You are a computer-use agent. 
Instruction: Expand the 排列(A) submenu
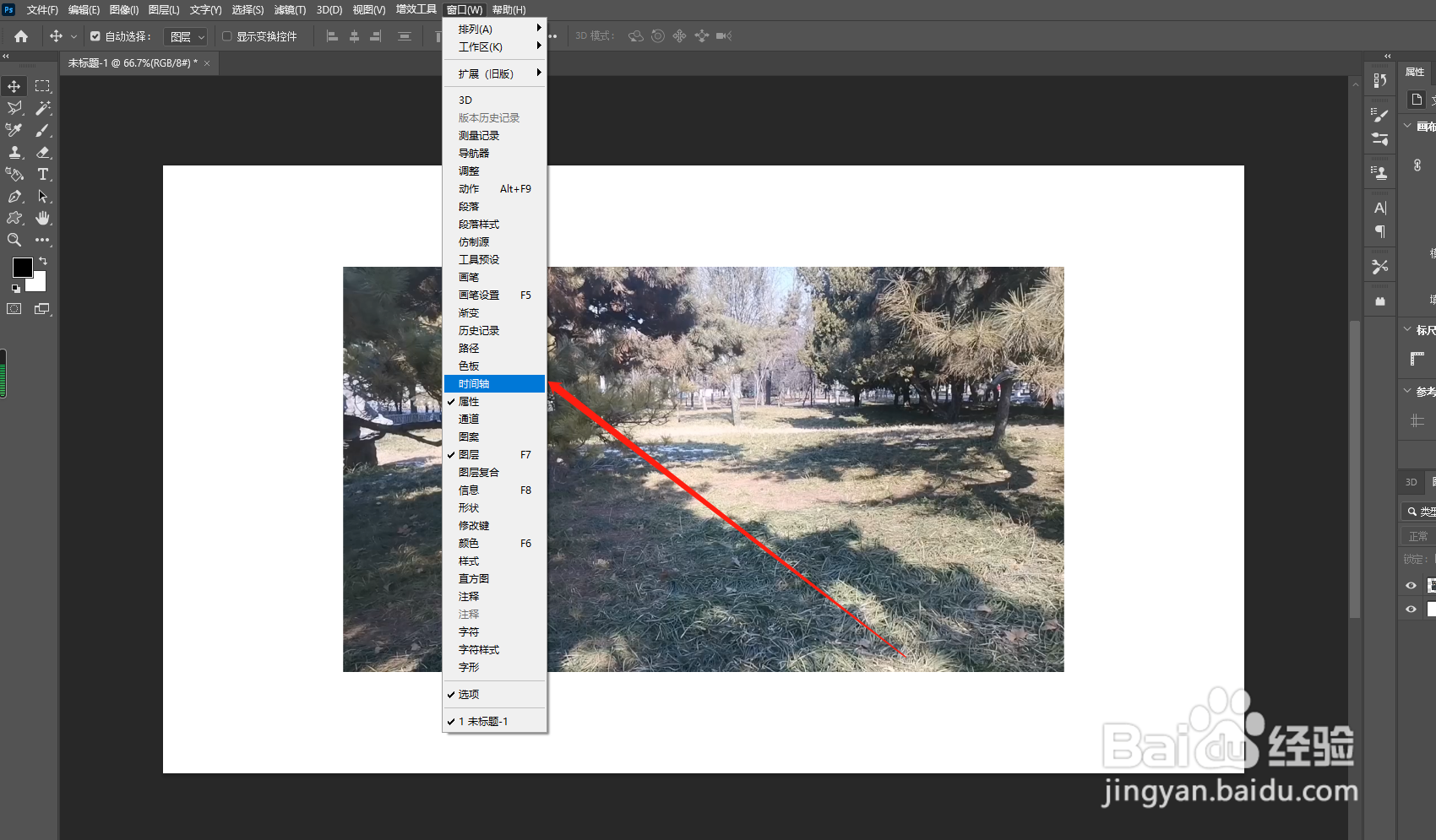[x=495, y=29]
